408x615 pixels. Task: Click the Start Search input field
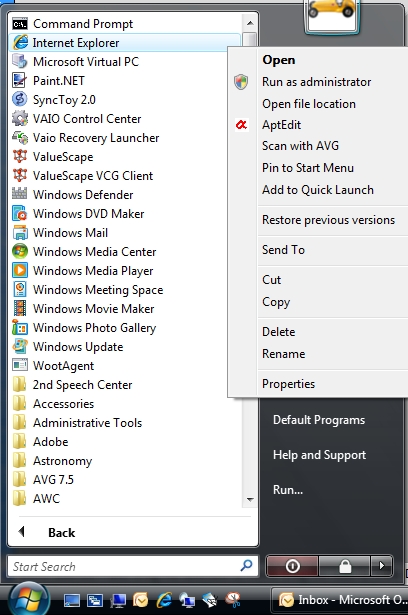[133, 566]
